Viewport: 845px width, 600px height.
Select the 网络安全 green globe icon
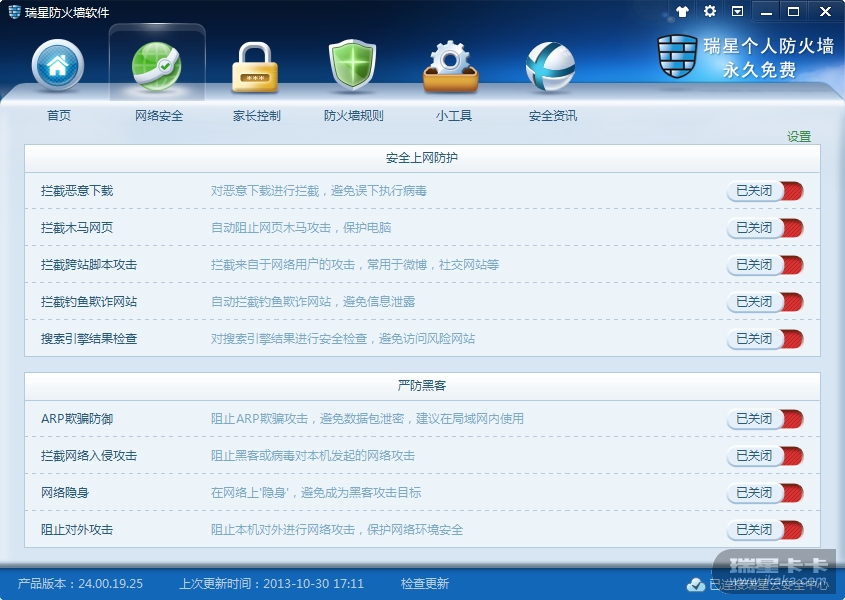(157, 66)
